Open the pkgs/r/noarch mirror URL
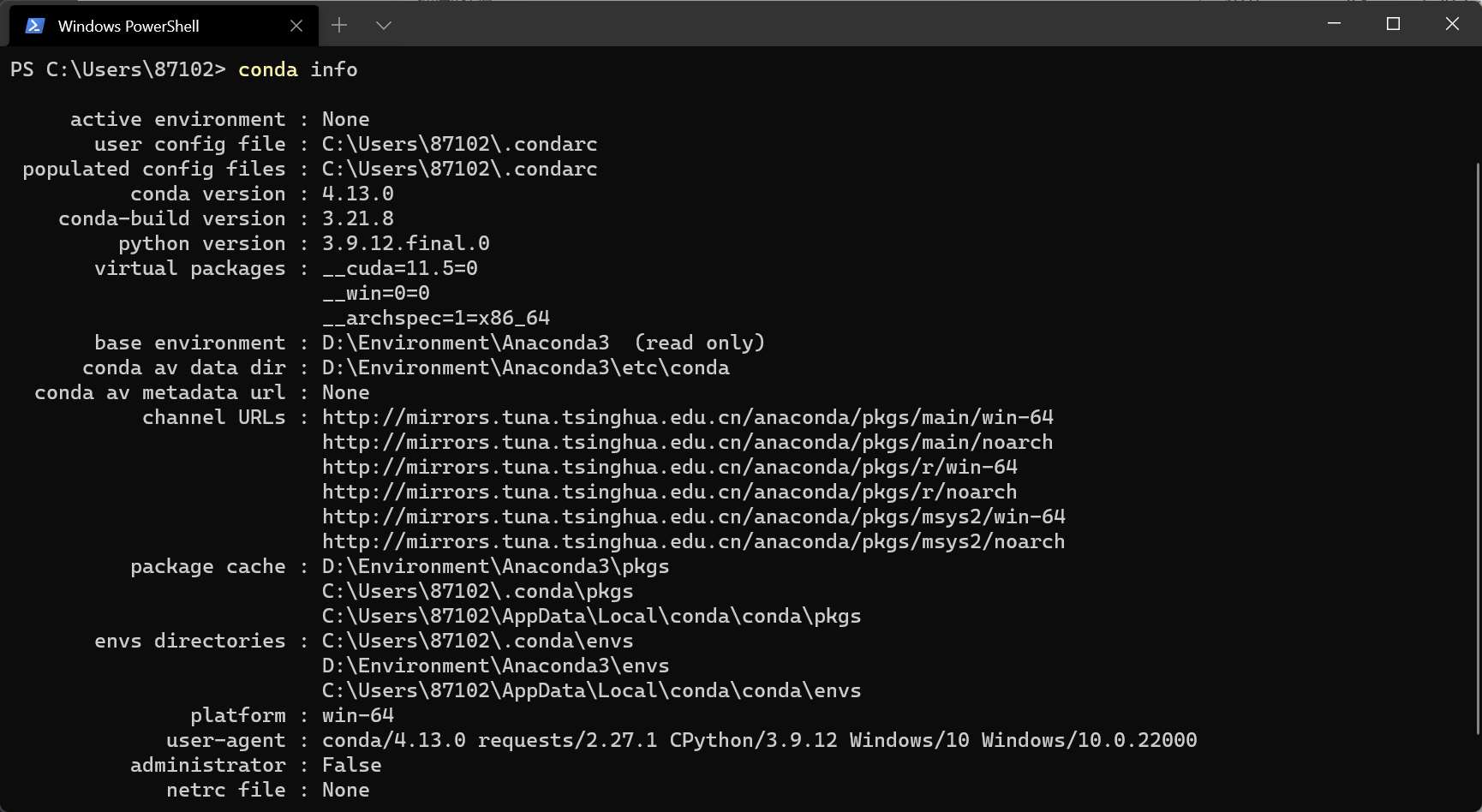 pyautogui.click(x=669, y=493)
